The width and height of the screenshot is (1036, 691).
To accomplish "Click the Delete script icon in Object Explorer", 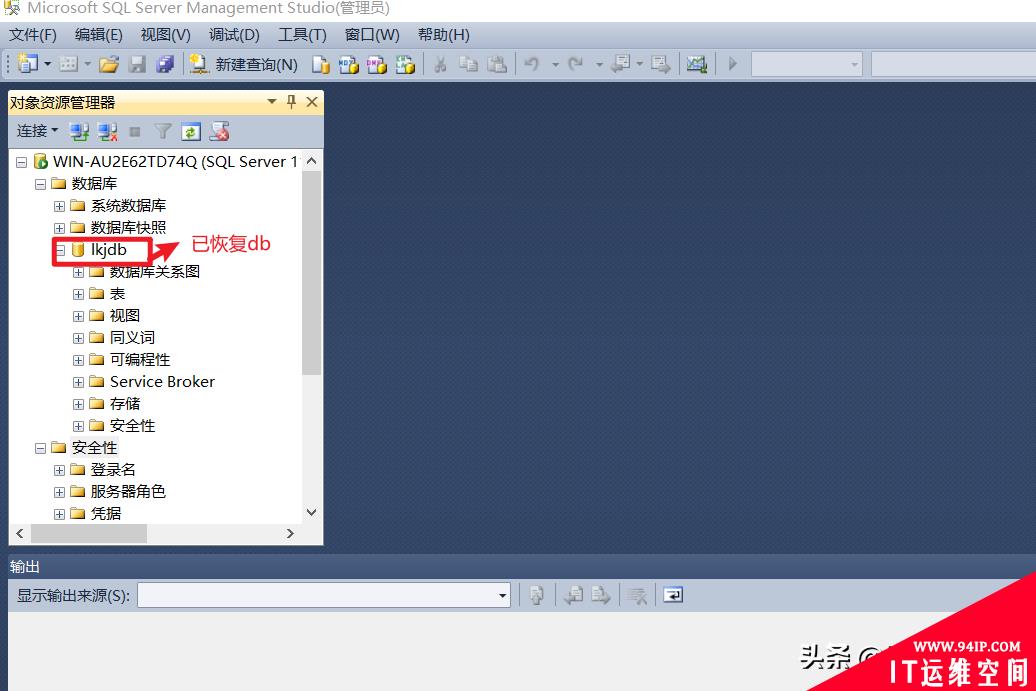I will [219, 132].
